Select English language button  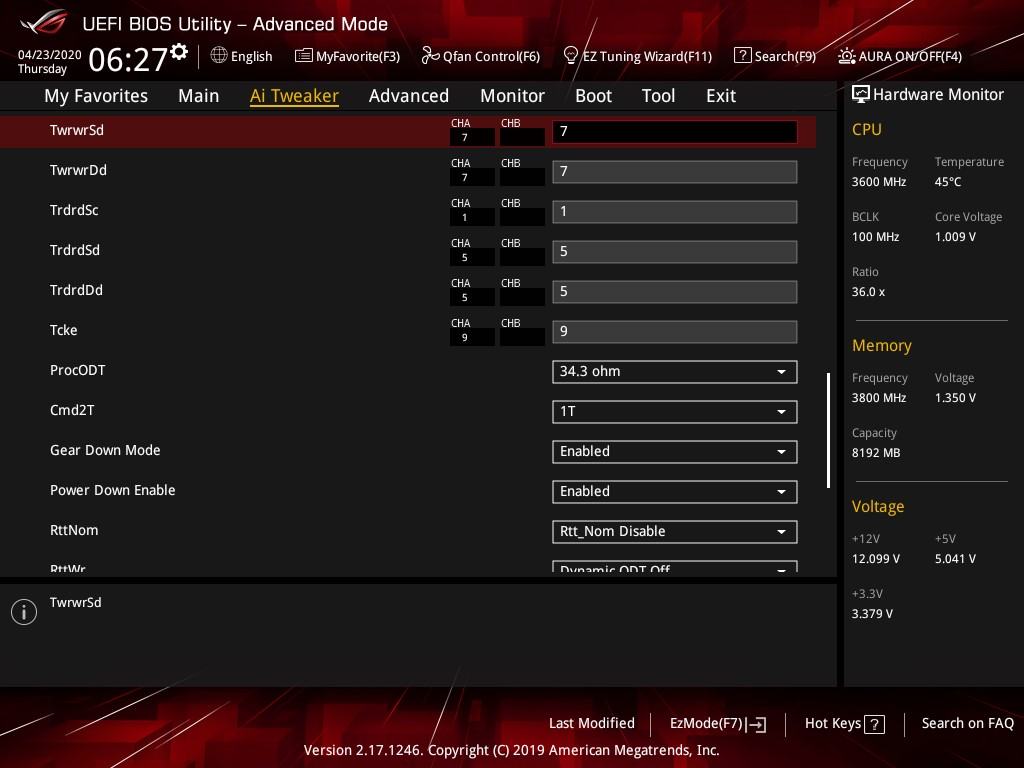[242, 56]
